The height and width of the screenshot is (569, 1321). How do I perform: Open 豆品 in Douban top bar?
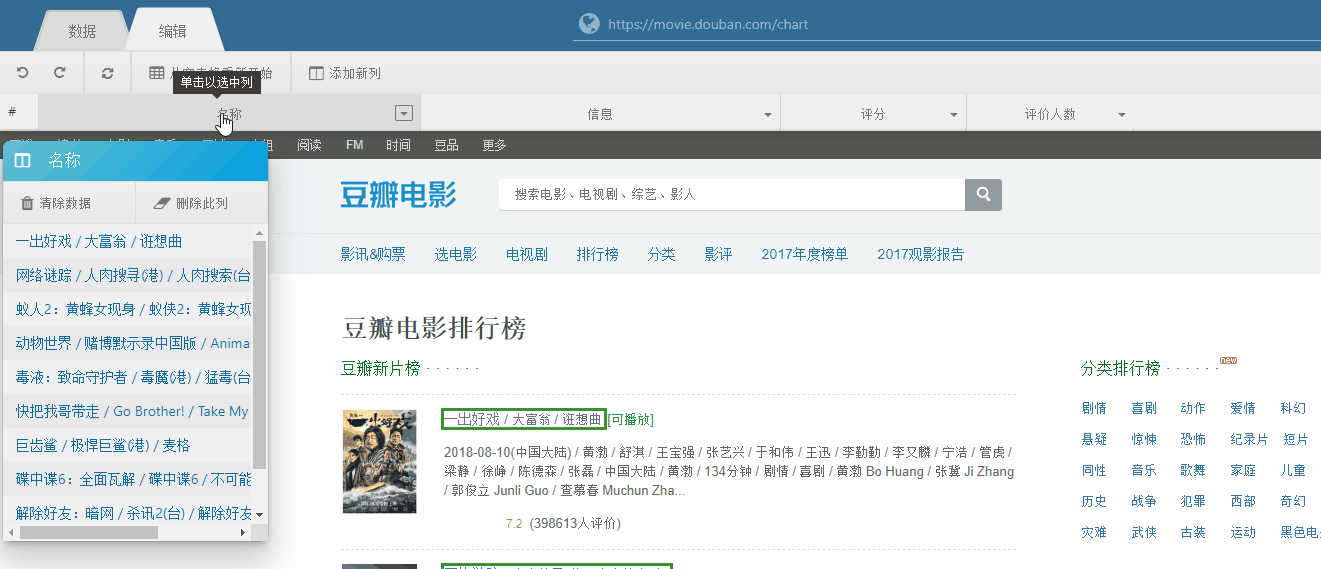tap(446, 145)
